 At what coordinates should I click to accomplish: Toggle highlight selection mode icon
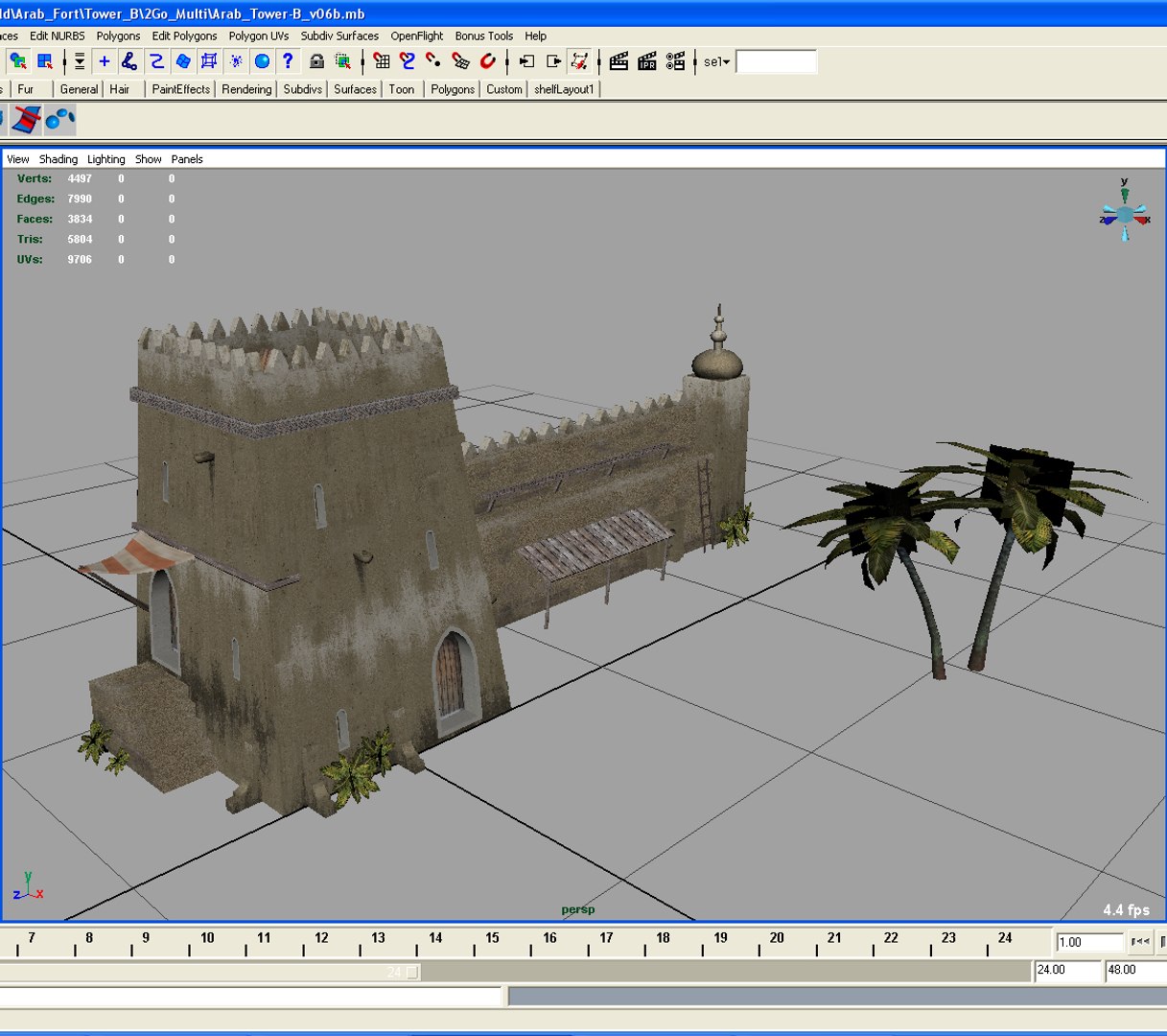(342, 61)
